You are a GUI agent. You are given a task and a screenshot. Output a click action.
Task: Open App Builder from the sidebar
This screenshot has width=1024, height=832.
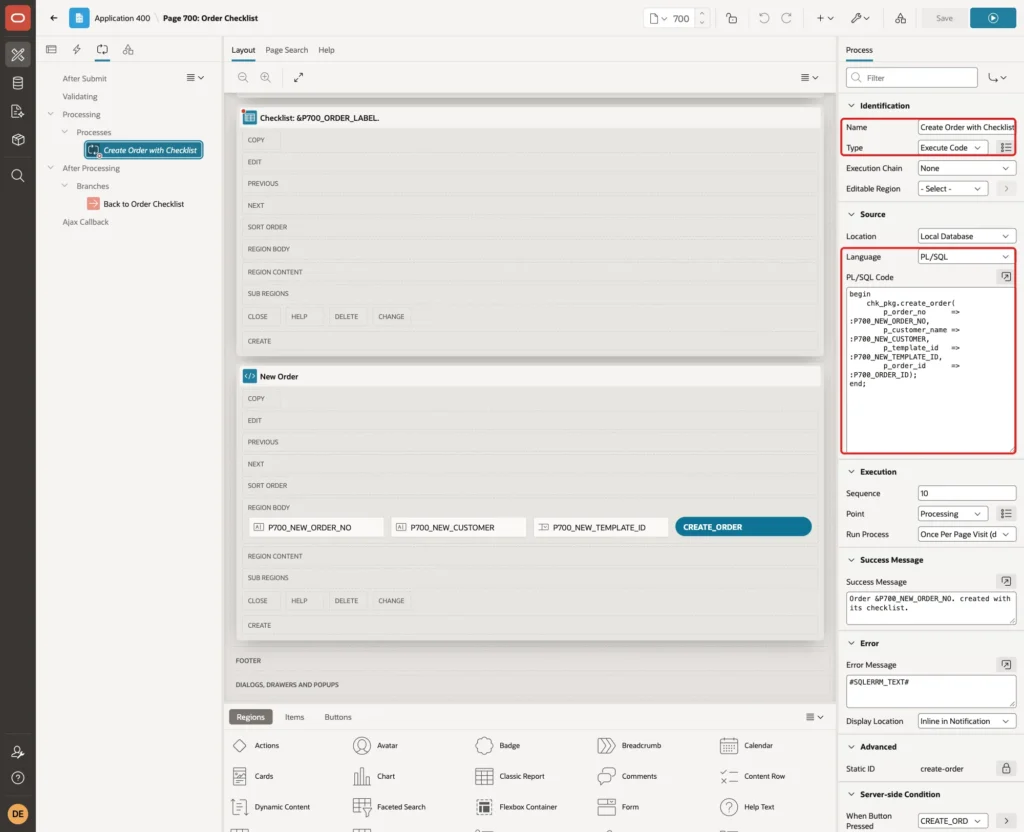point(18,55)
